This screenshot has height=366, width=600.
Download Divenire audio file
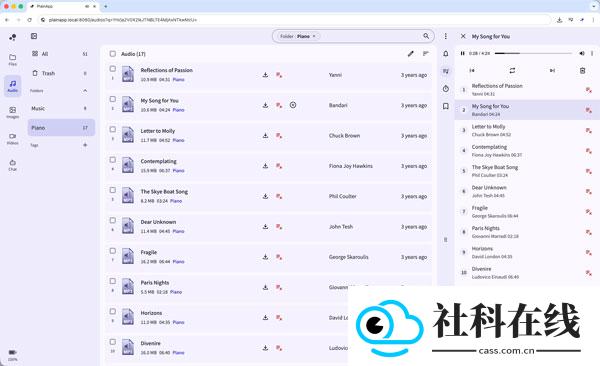pos(265,348)
